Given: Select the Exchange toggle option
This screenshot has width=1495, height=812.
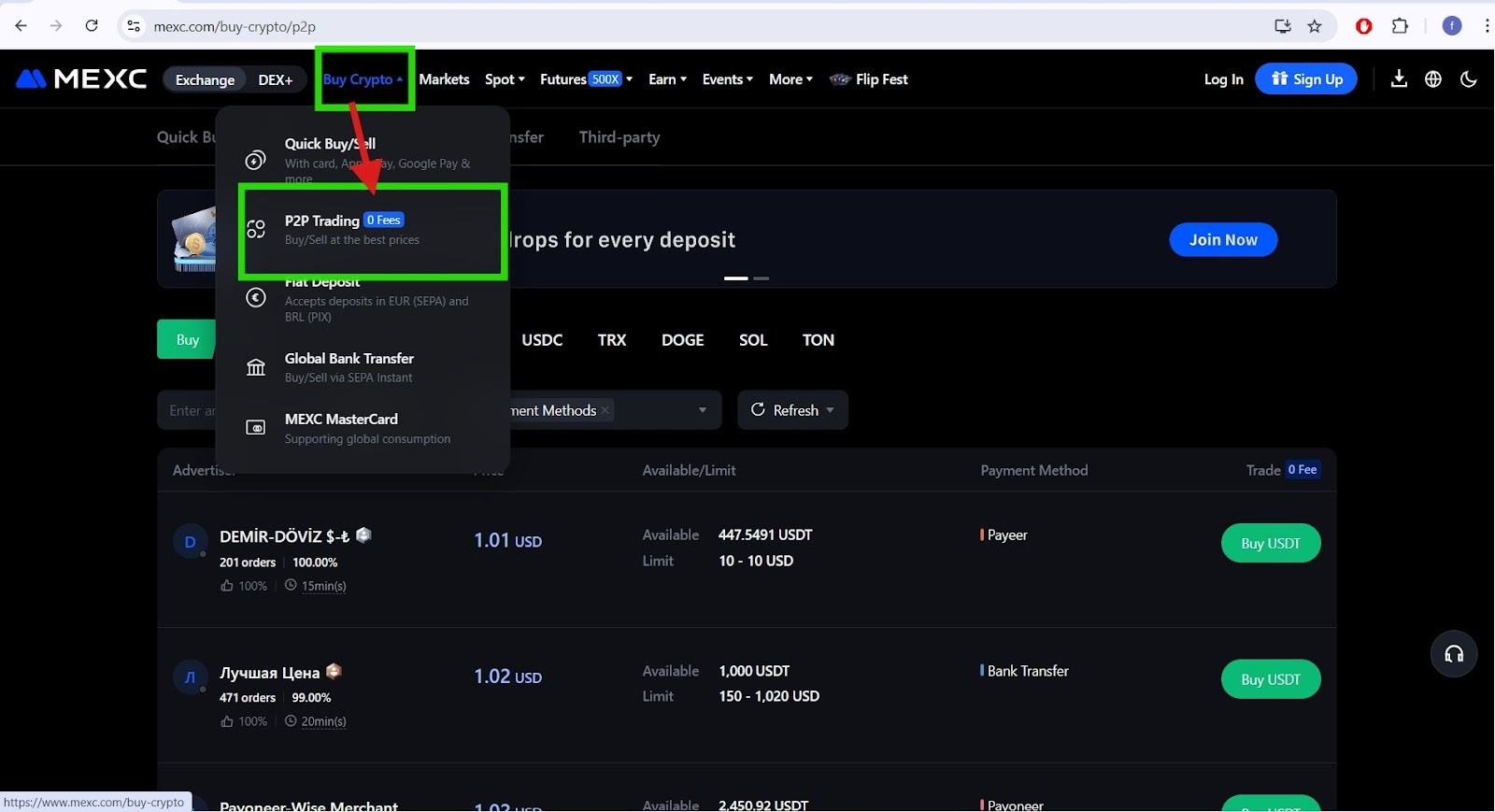Looking at the screenshot, I should (x=205, y=80).
